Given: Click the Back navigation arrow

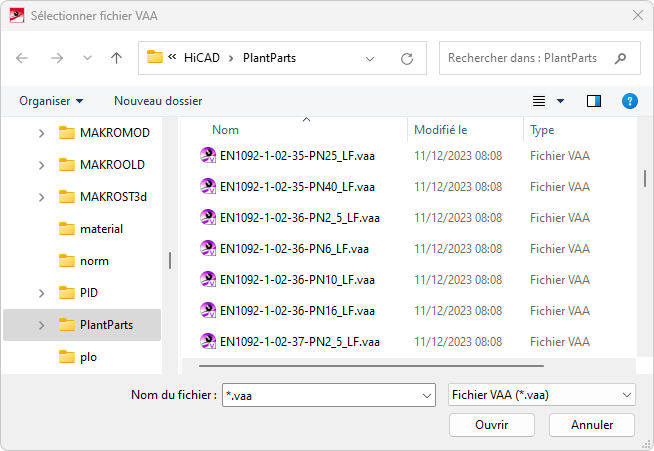Looking at the screenshot, I should coord(22,58).
